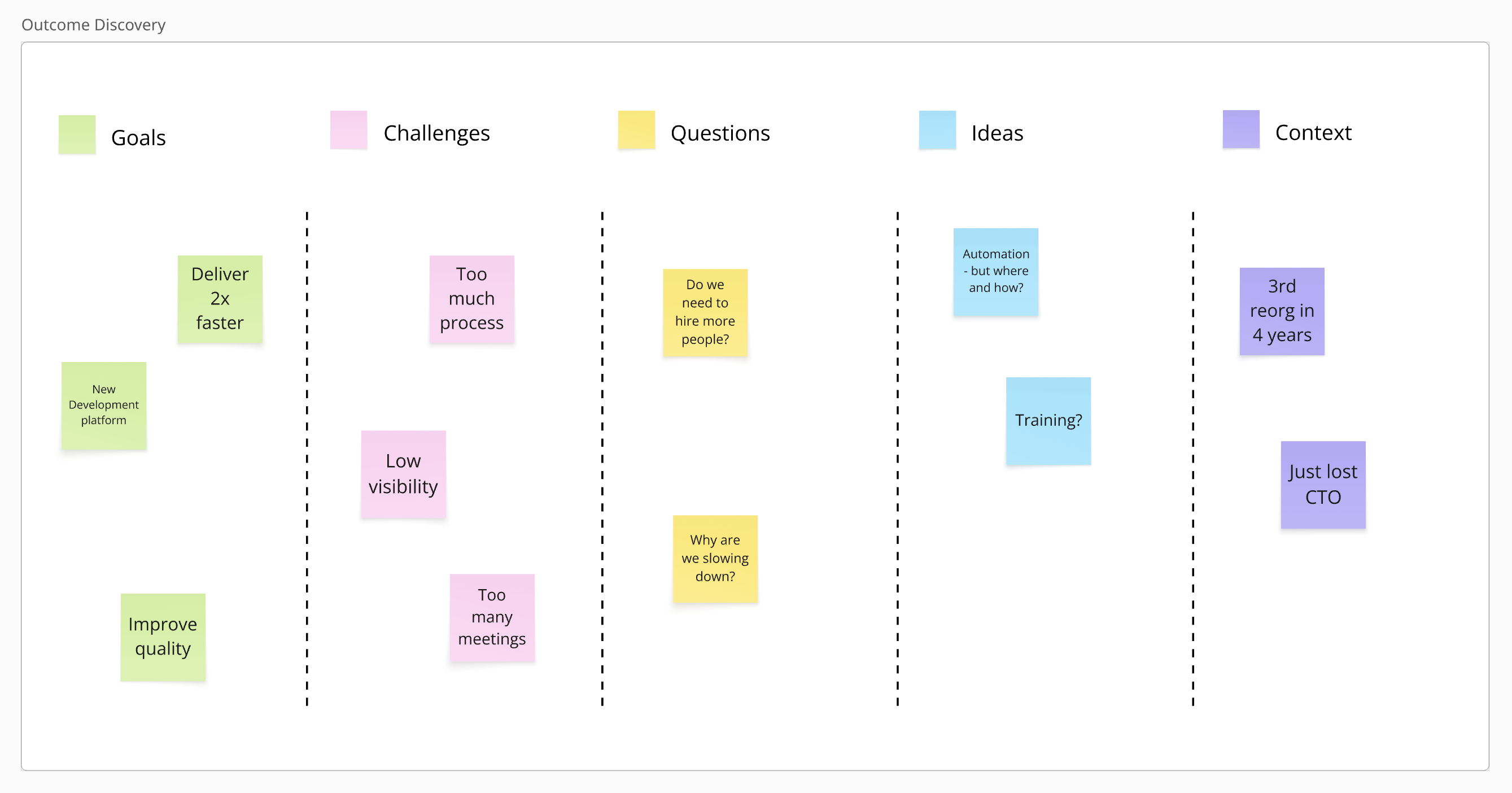Click the 'Low visibility' sticky note
This screenshot has width=1512, height=793.
[x=403, y=474]
